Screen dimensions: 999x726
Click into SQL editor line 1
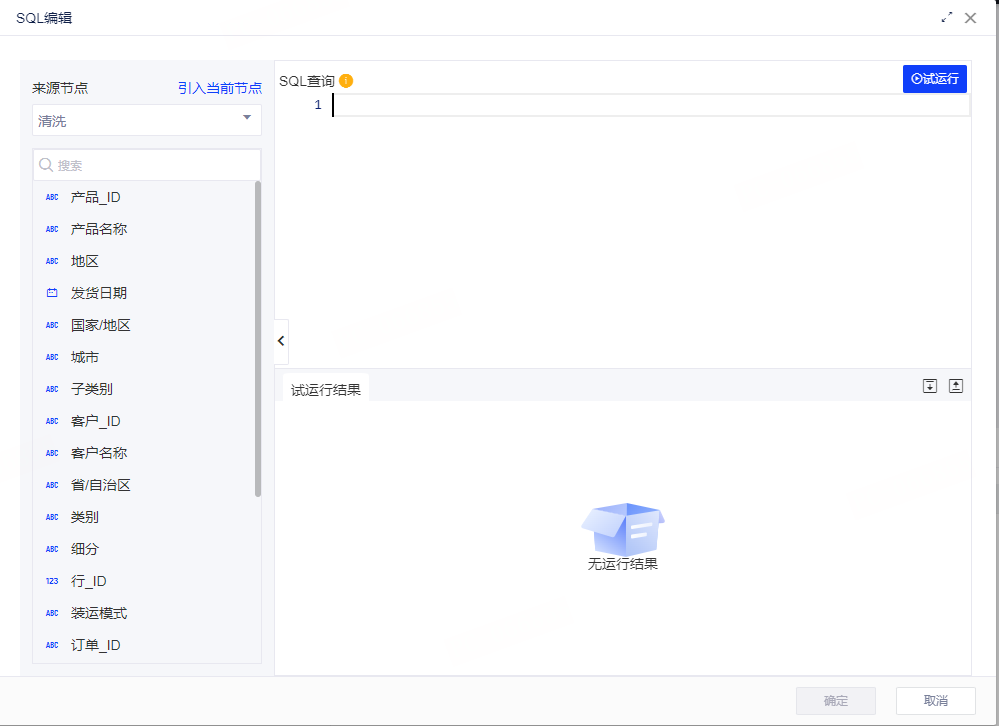pyautogui.click(x=650, y=105)
